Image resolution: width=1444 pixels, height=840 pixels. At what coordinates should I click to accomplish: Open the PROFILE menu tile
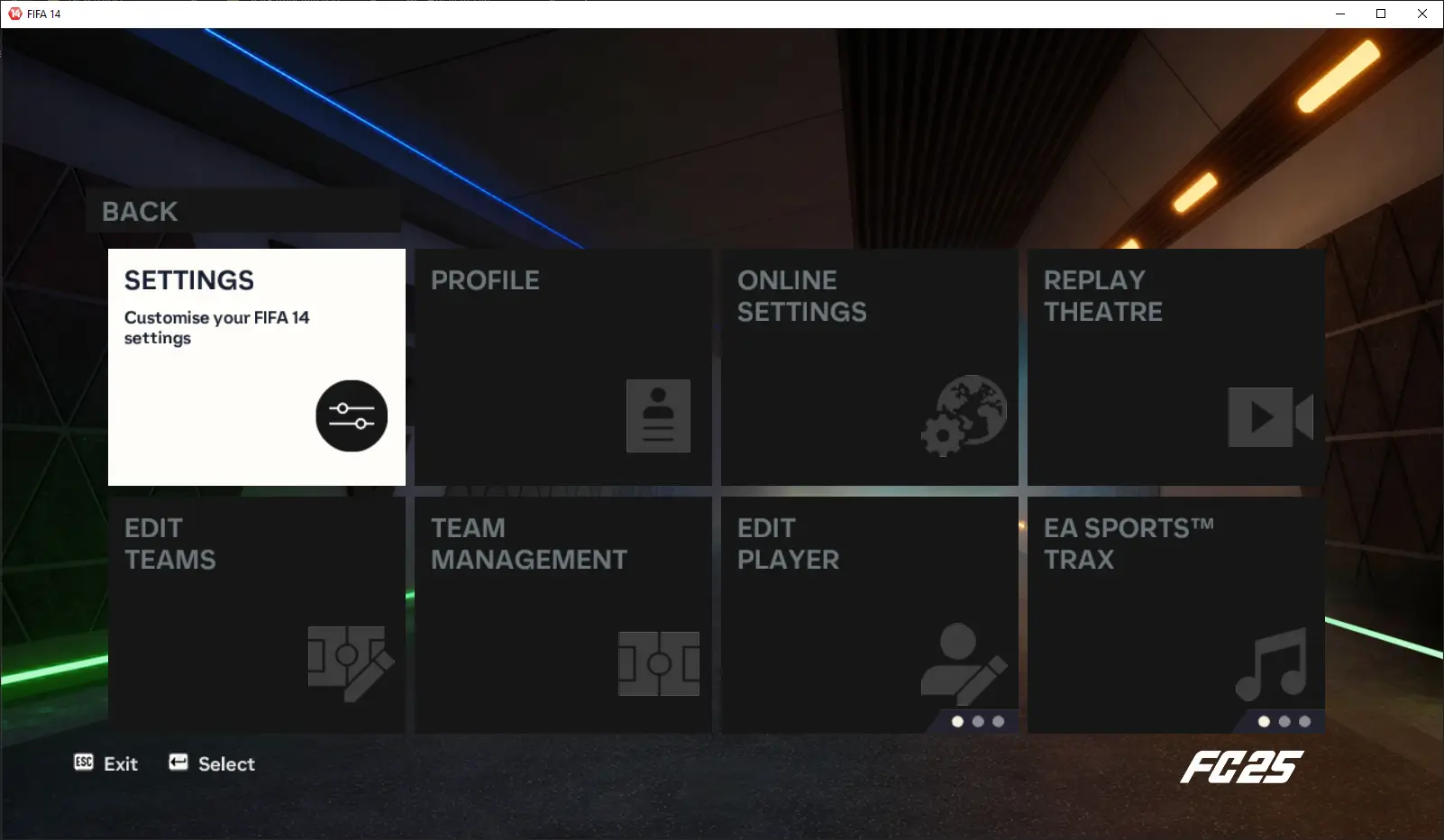coord(563,367)
